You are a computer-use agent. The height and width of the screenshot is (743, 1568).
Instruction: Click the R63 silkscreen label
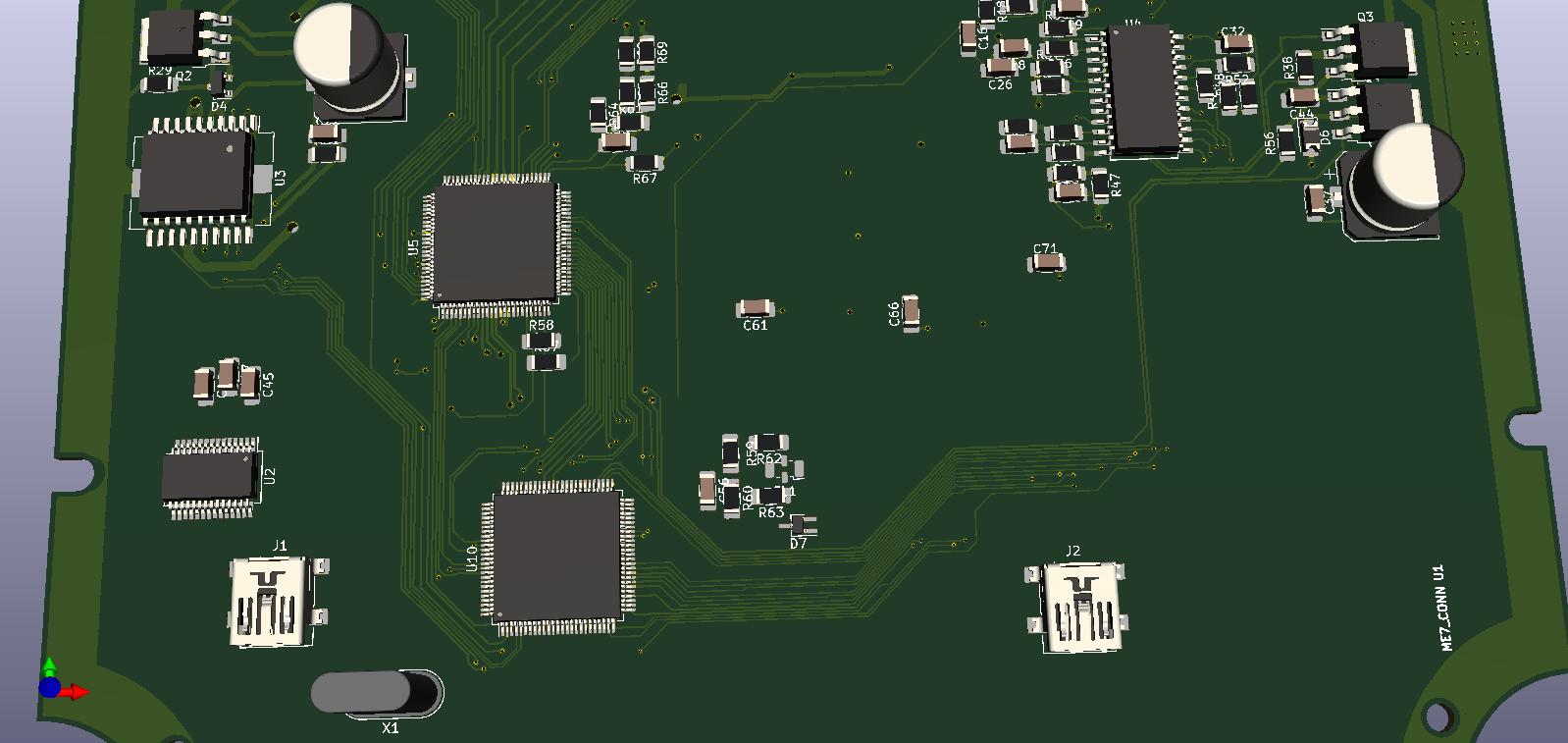pyautogui.click(x=771, y=512)
